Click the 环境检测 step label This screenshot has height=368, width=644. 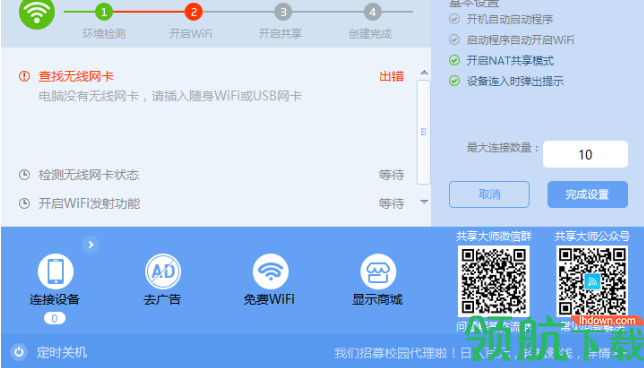coord(104,34)
